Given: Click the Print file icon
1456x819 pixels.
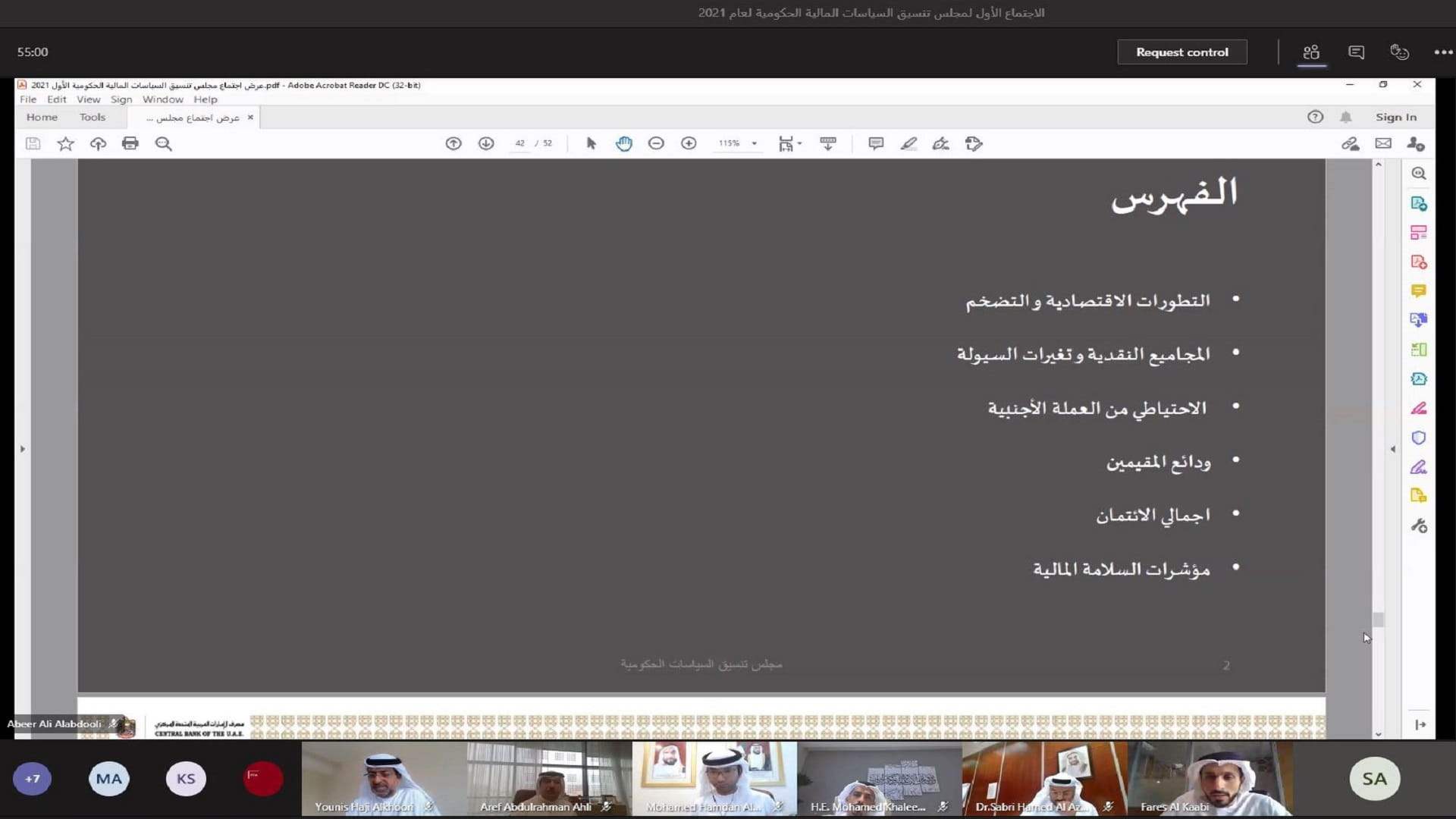Looking at the screenshot, I should pyautogui.click(x=130, y=143).
